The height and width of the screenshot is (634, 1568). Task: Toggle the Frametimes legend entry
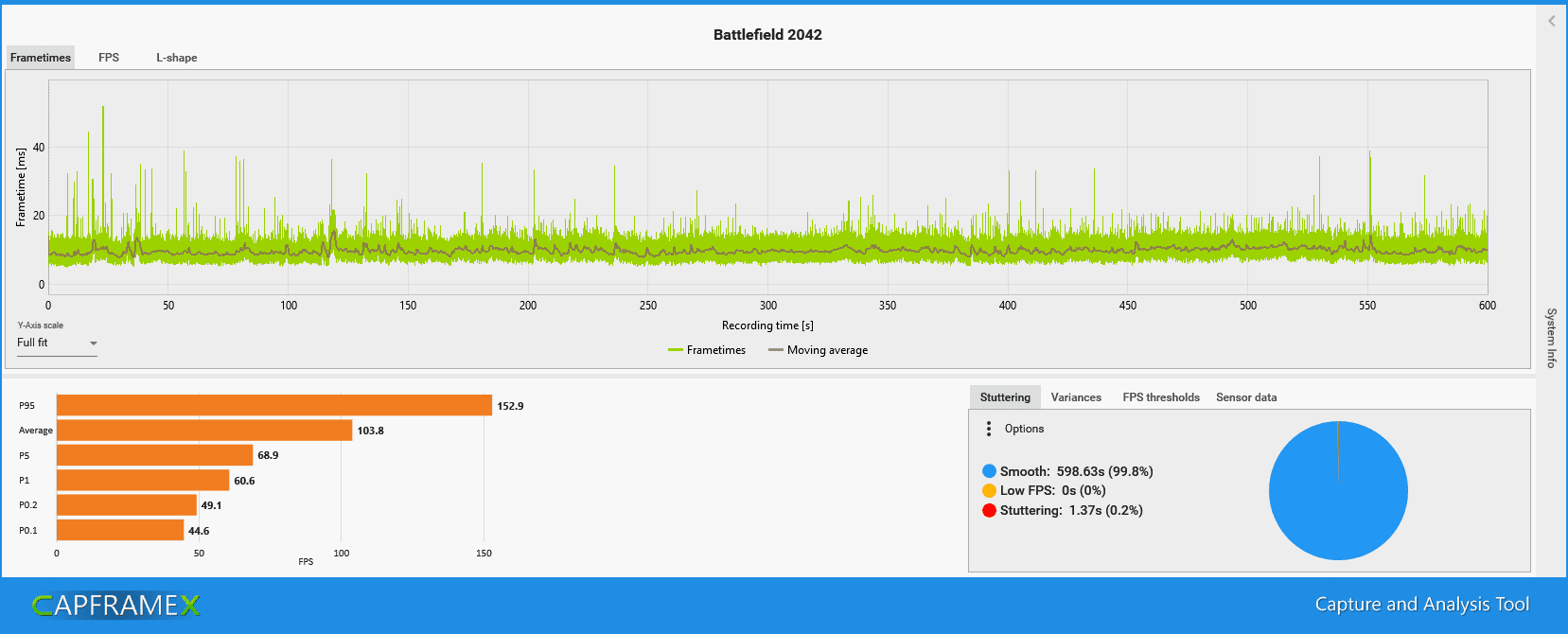click(707, 350)
